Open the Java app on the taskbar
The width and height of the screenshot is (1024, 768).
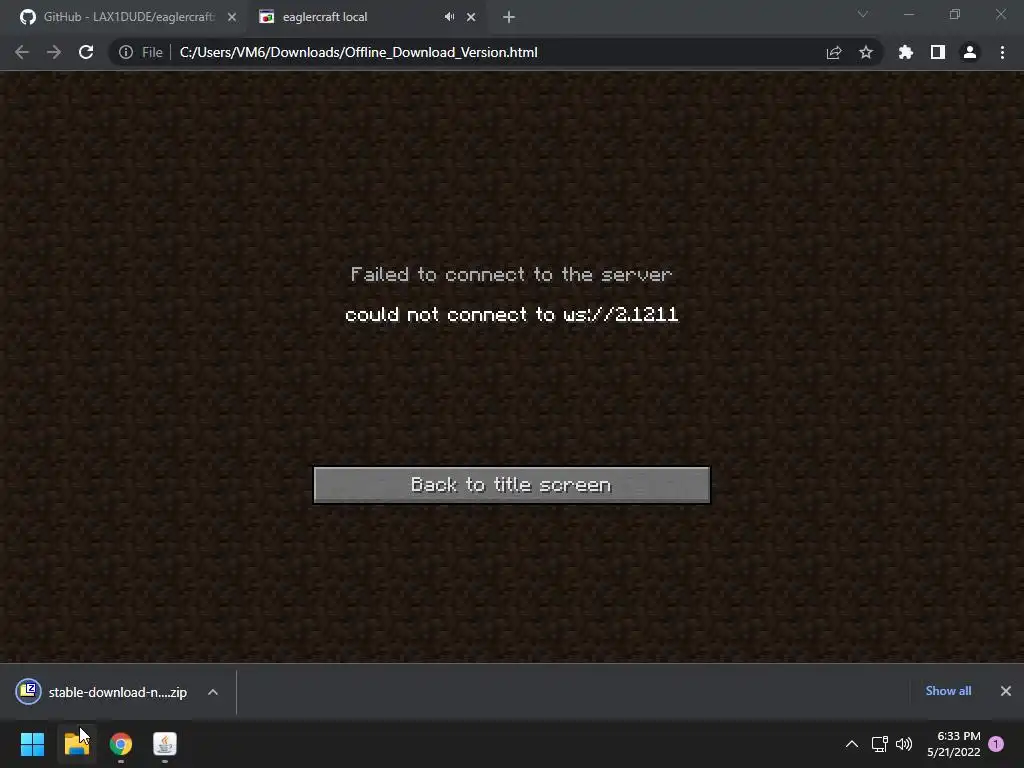(x=165, y=744)
